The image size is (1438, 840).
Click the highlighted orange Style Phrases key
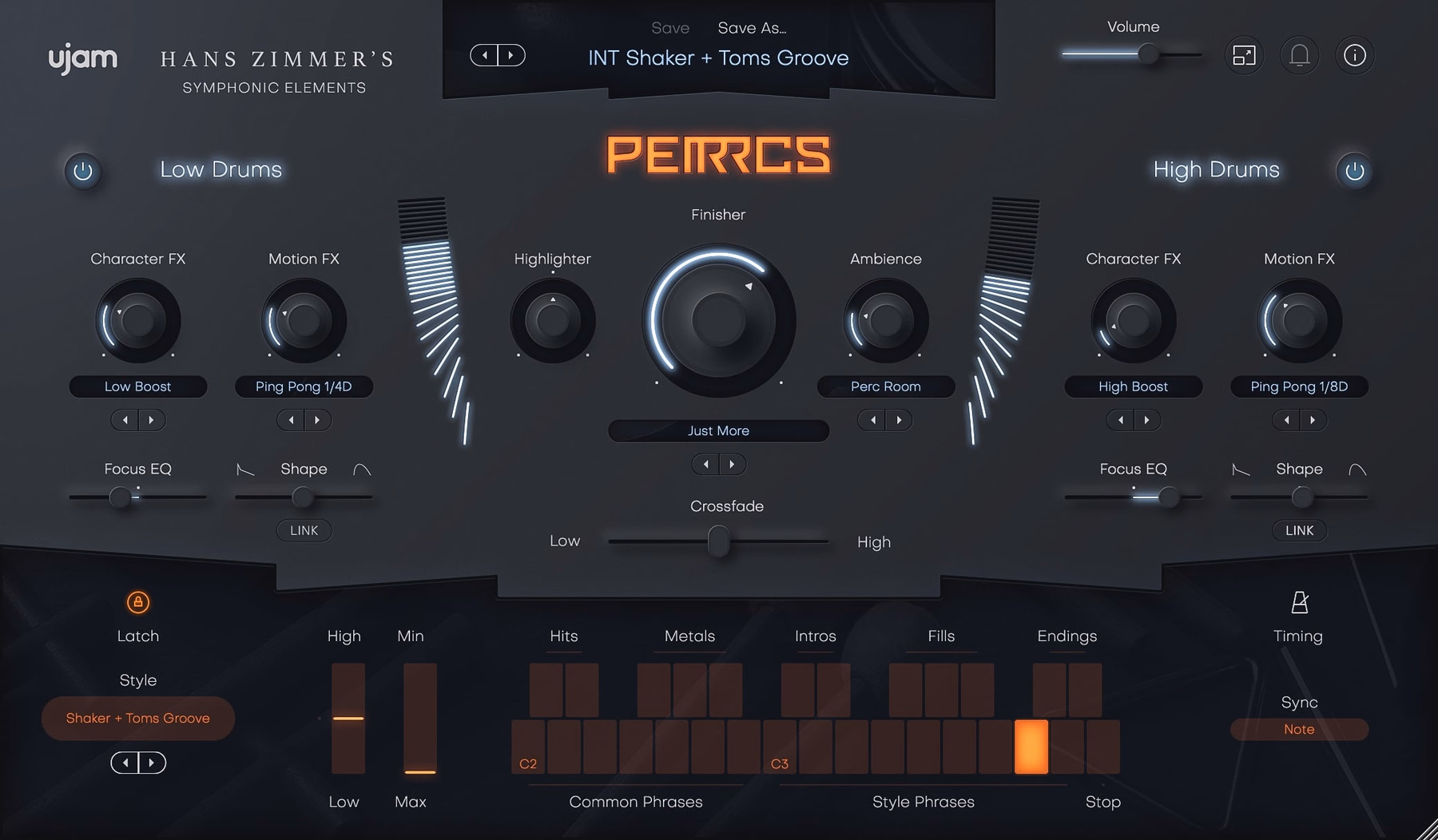pyautogui.click(x=1031, y=747)
